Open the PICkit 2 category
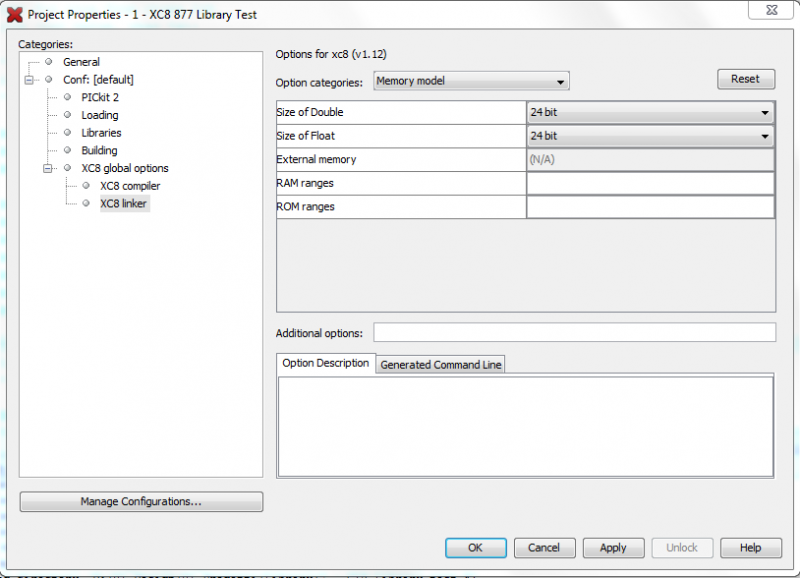The image size is (800, 578). (100, 97)
